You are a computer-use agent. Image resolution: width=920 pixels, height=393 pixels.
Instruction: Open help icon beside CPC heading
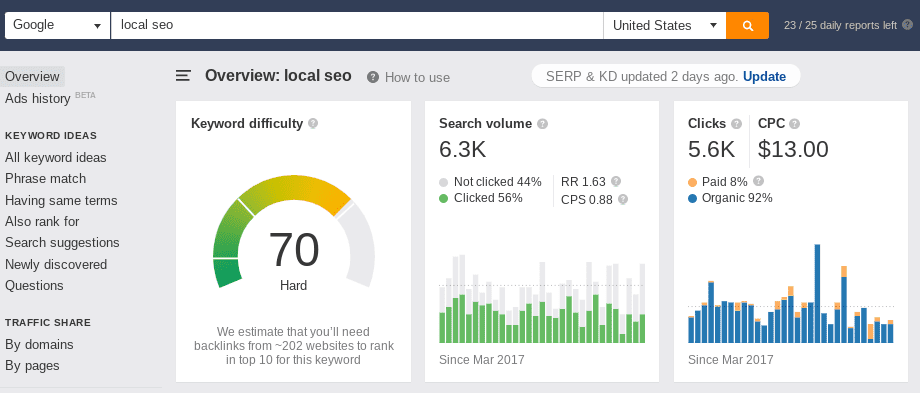[x=794, y=124]
